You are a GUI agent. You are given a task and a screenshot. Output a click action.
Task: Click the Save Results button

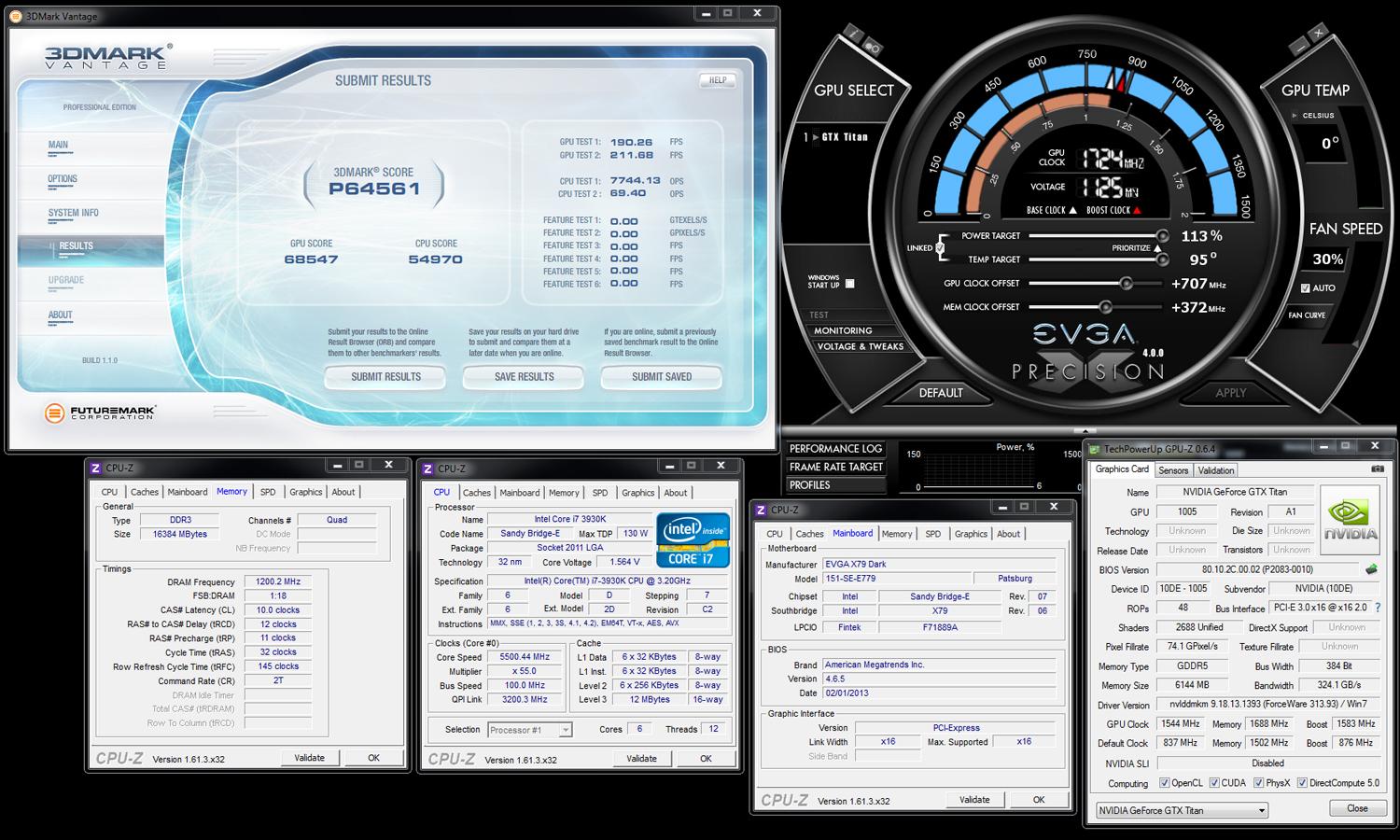pos(524,377)
